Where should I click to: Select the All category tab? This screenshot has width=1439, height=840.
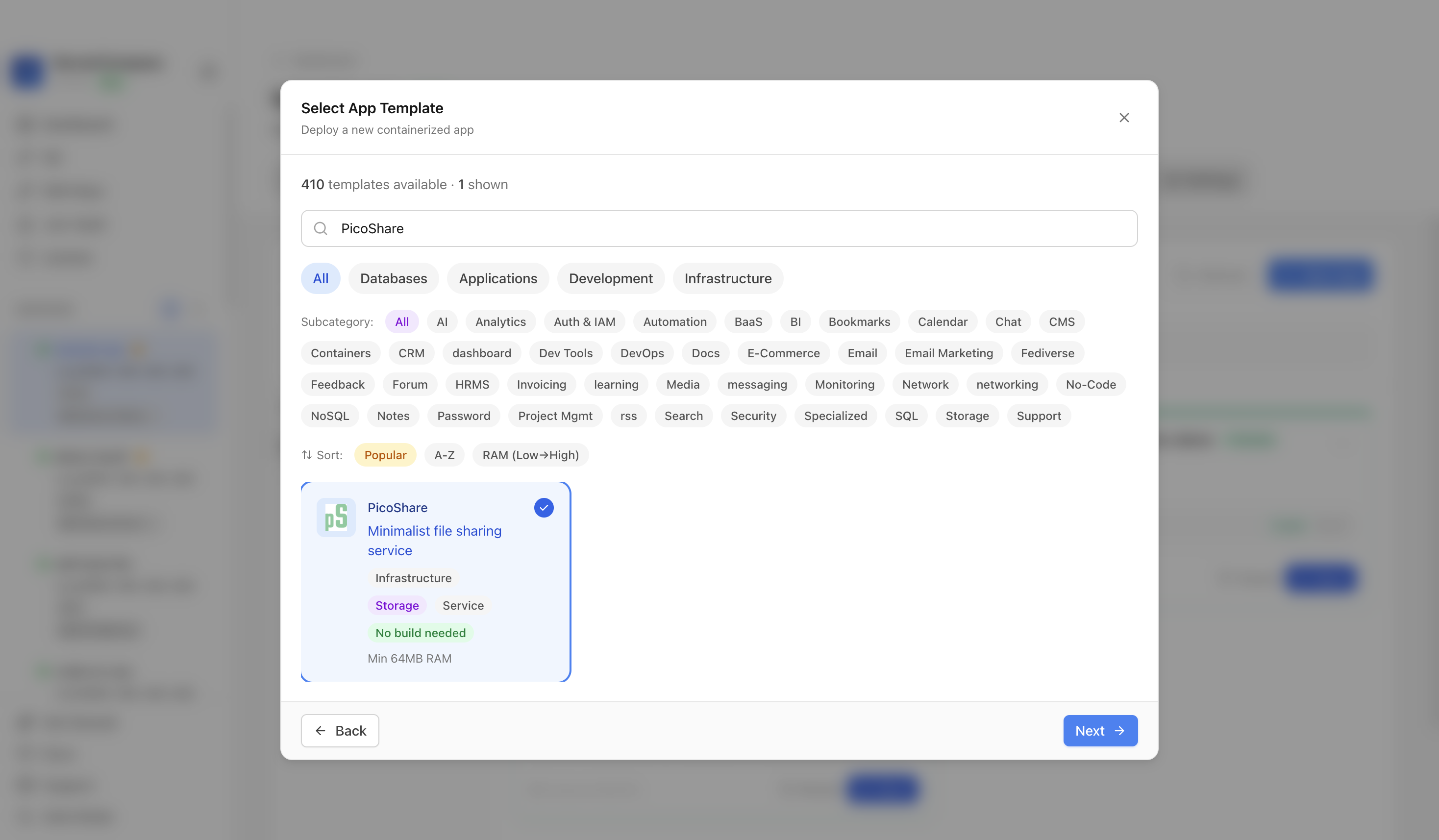321,279
